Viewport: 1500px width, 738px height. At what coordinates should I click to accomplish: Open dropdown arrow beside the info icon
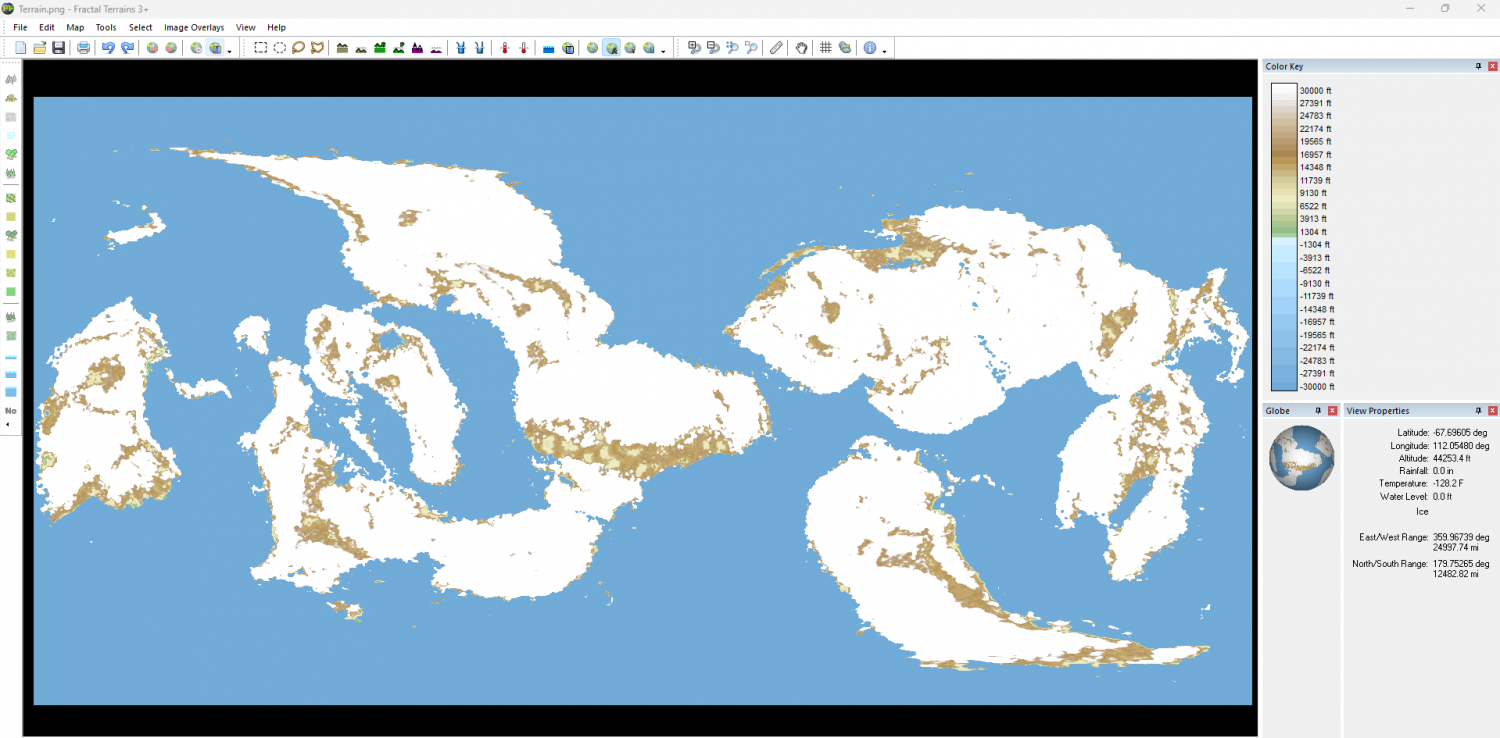coord(884,50)
